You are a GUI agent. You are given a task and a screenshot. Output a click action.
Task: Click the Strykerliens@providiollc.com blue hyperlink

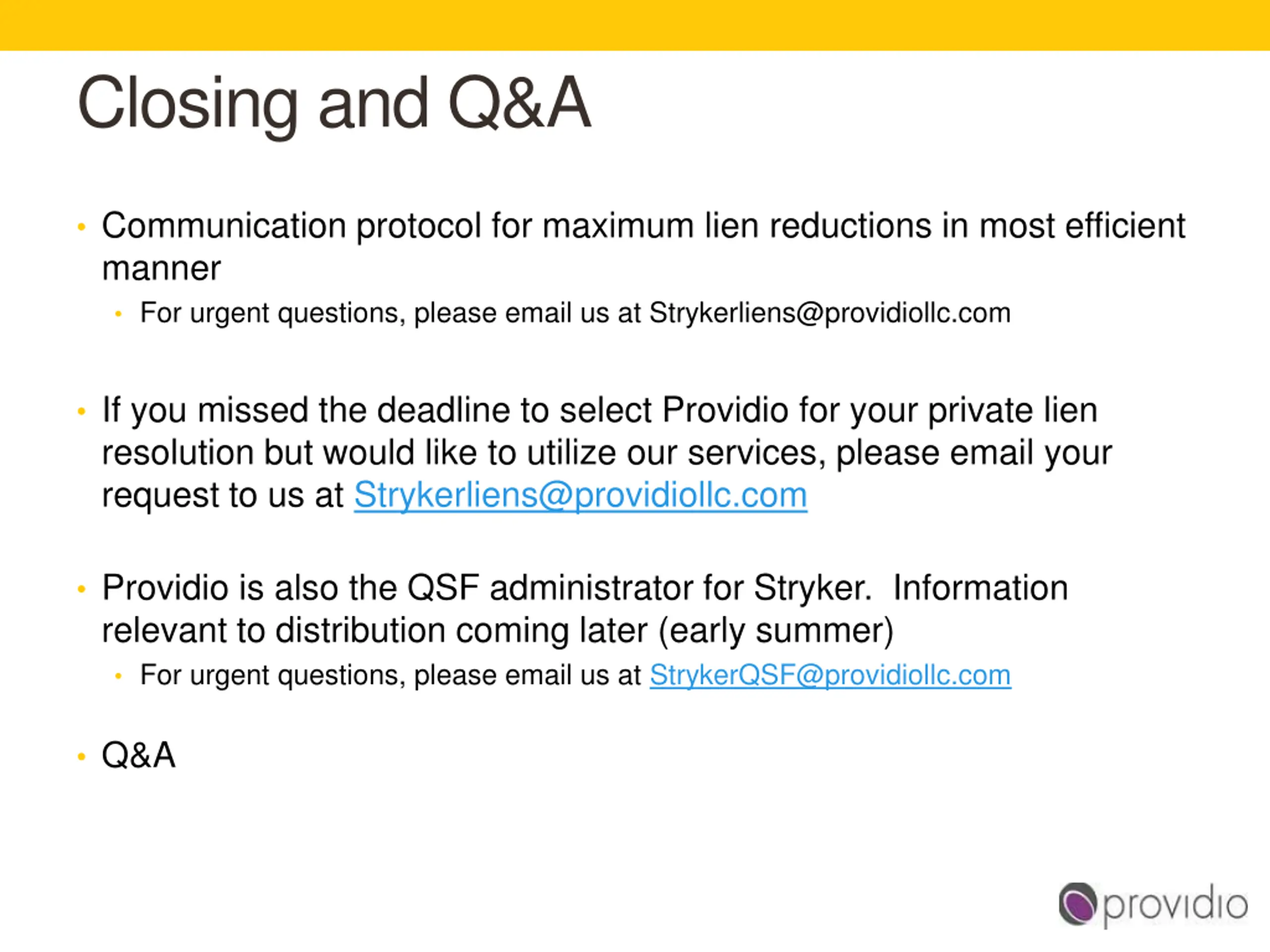[x=580, y=495]
